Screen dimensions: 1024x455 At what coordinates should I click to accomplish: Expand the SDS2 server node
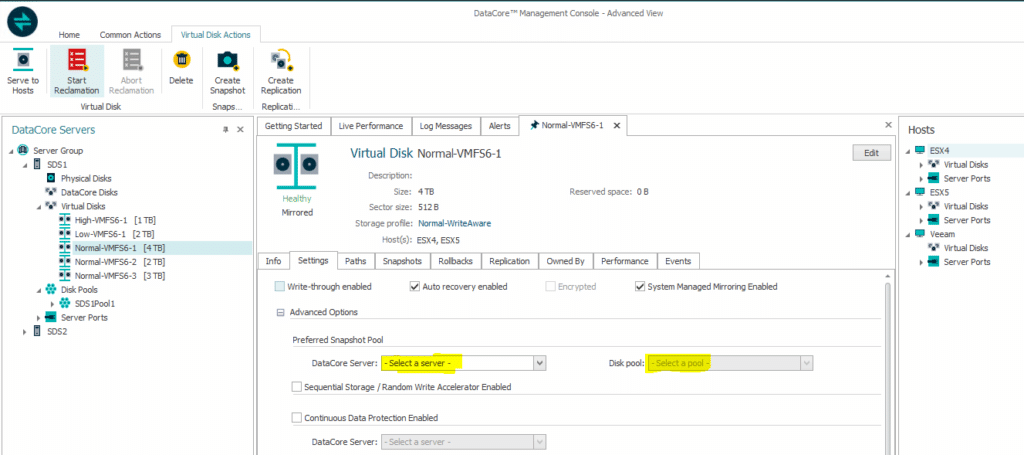point(25,332)
